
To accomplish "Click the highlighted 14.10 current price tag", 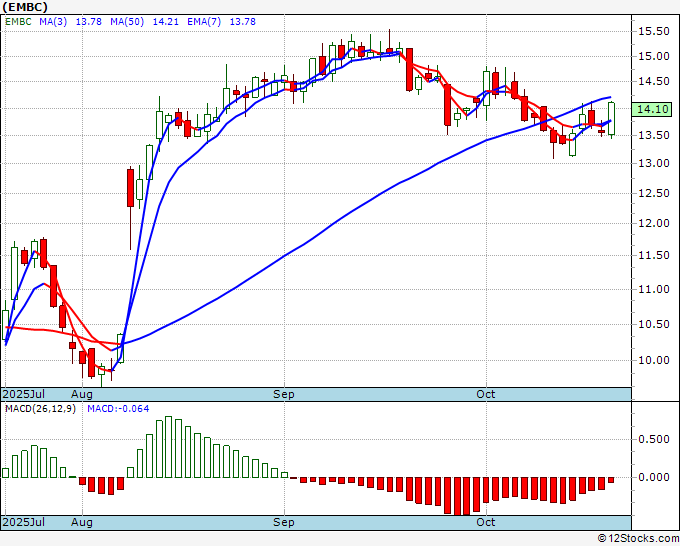I will click(x=652, y=109).
